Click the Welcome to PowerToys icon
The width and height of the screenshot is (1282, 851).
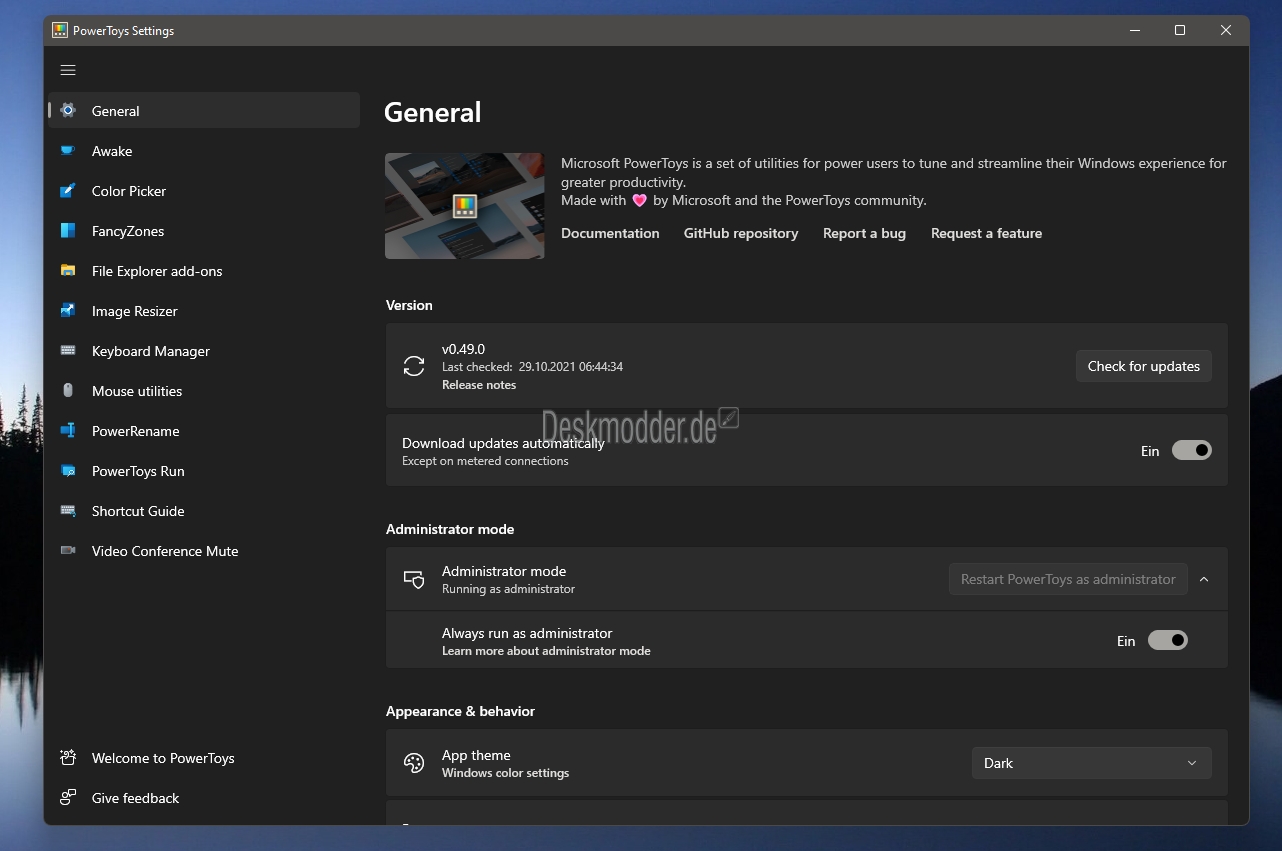(68, 758)
